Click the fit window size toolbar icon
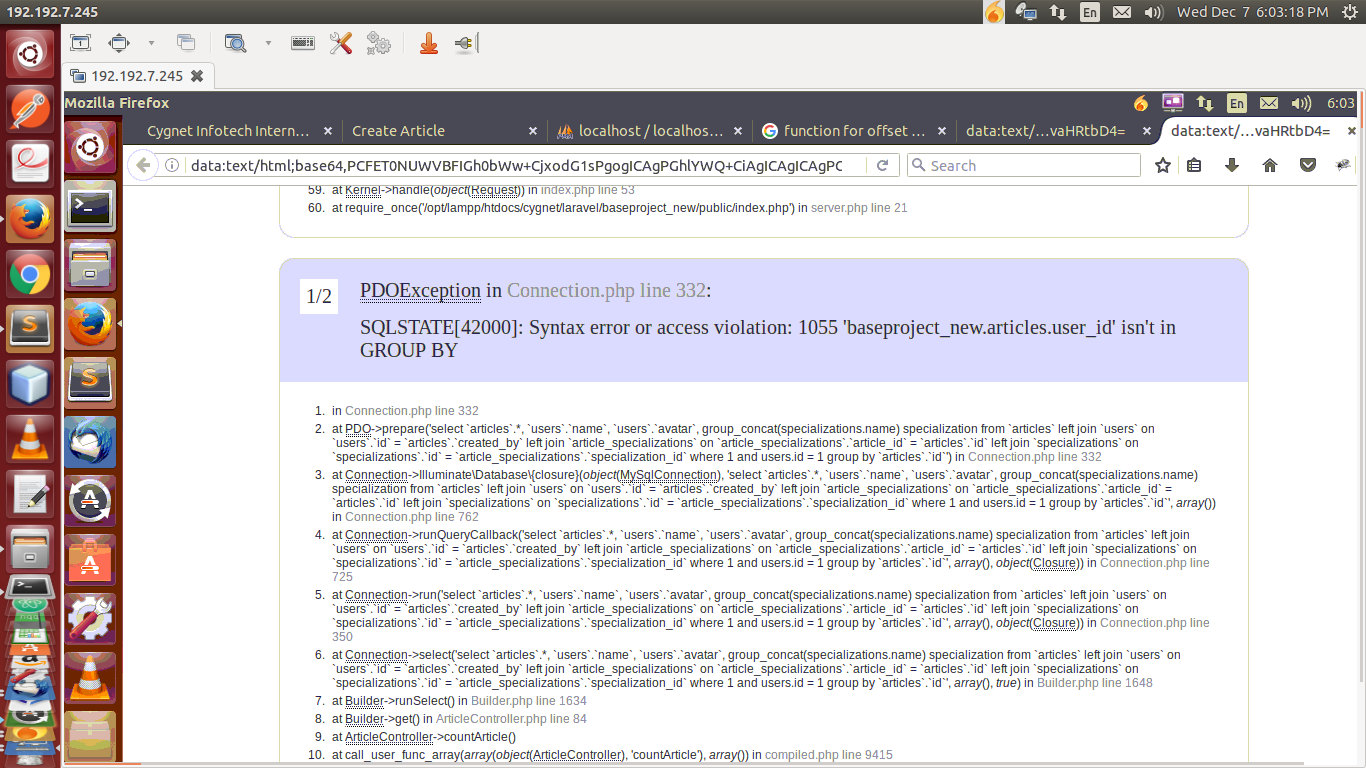Screen dimensions: 1366x768 [x=80, y=43]
